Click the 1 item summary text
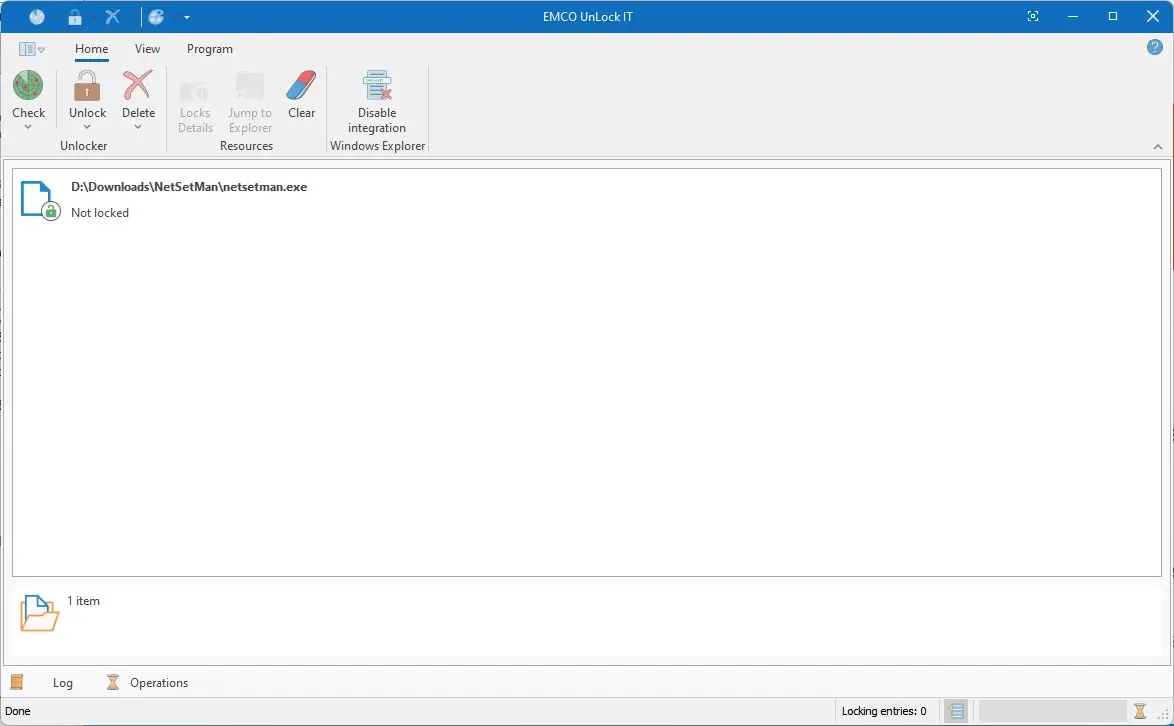Screen dimensions: 1174x726 (x=83, y=601)
